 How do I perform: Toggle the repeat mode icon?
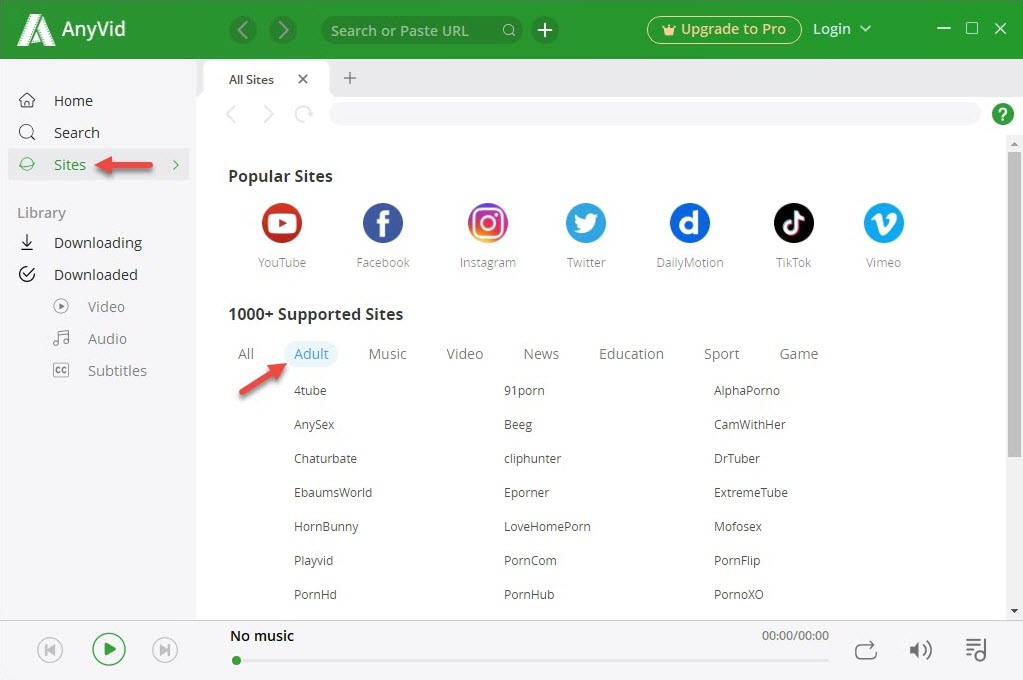[866, 650]
